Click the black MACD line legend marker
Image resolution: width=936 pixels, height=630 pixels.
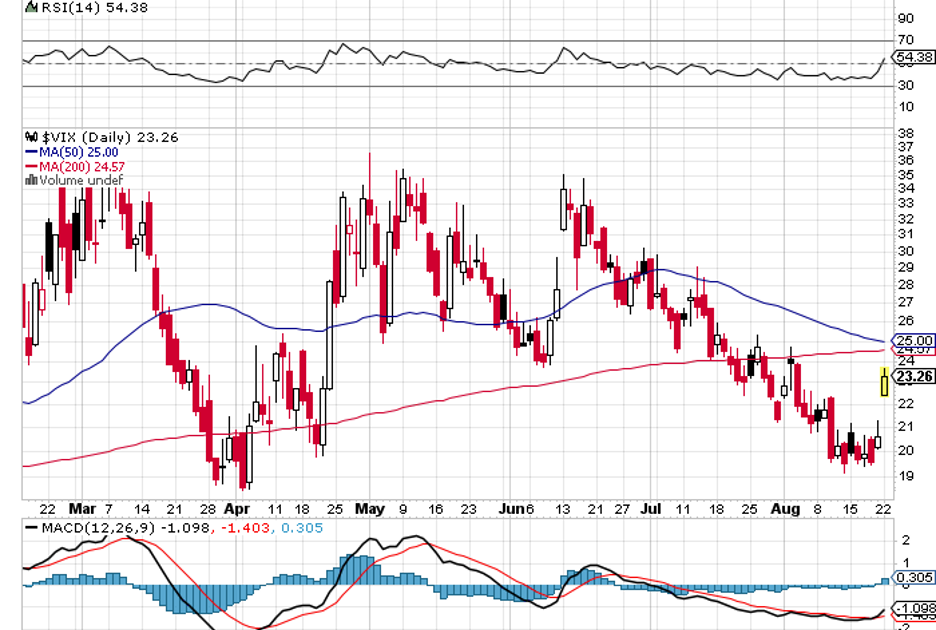tap(32, 527)
